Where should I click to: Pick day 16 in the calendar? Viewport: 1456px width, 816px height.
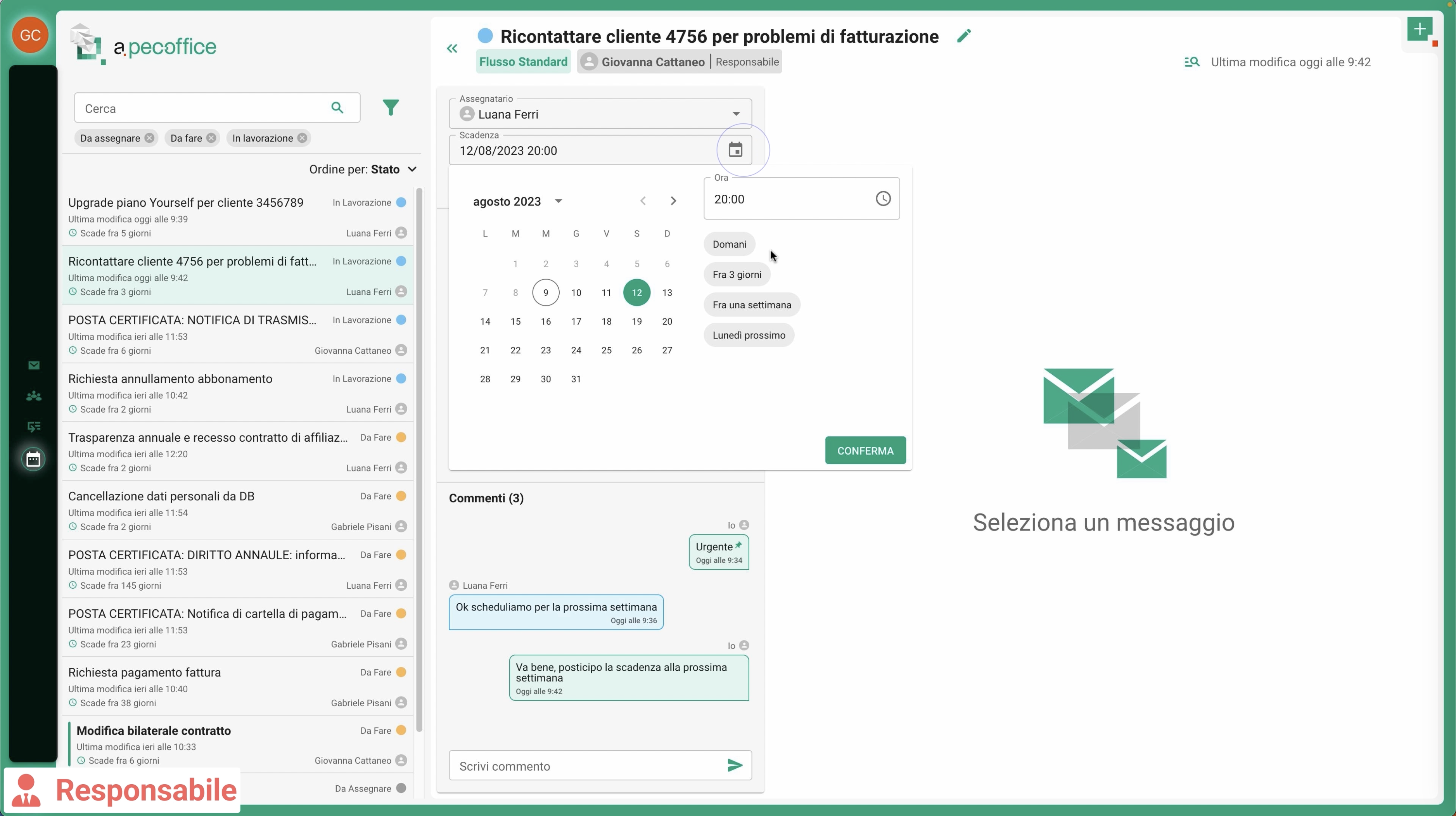point(545,321)
